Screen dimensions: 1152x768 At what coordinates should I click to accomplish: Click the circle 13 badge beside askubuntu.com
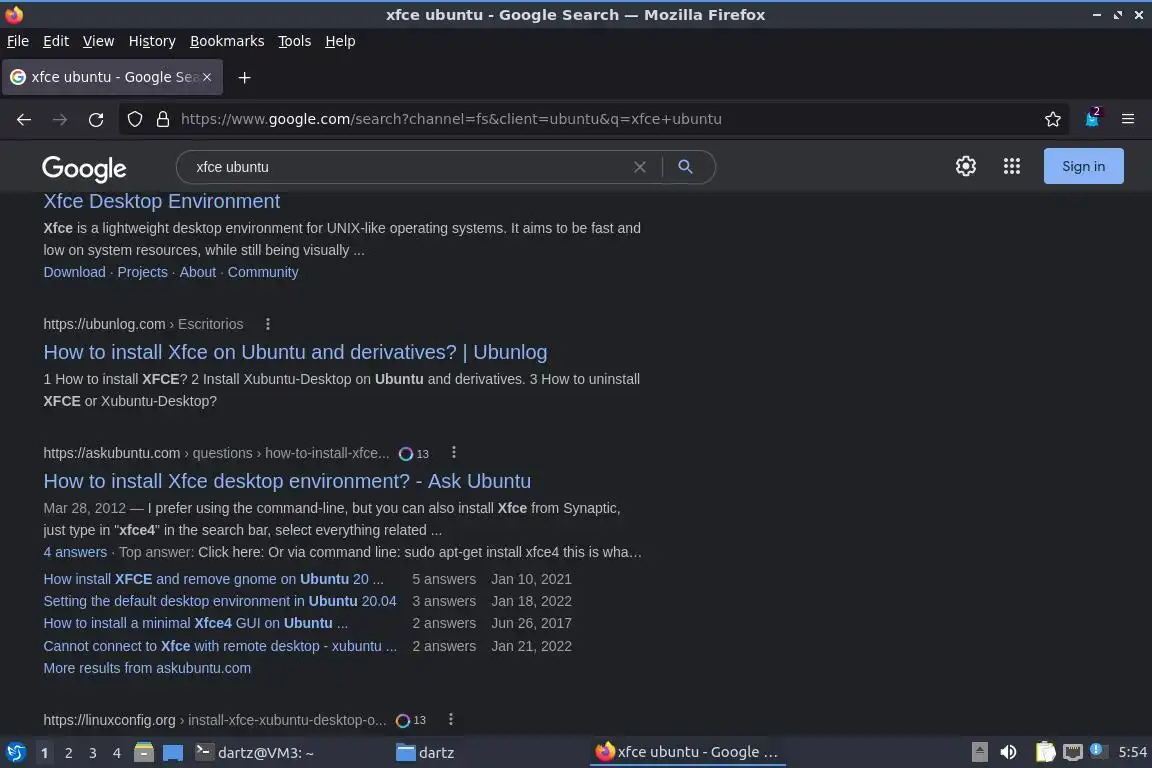pos(414,453)
